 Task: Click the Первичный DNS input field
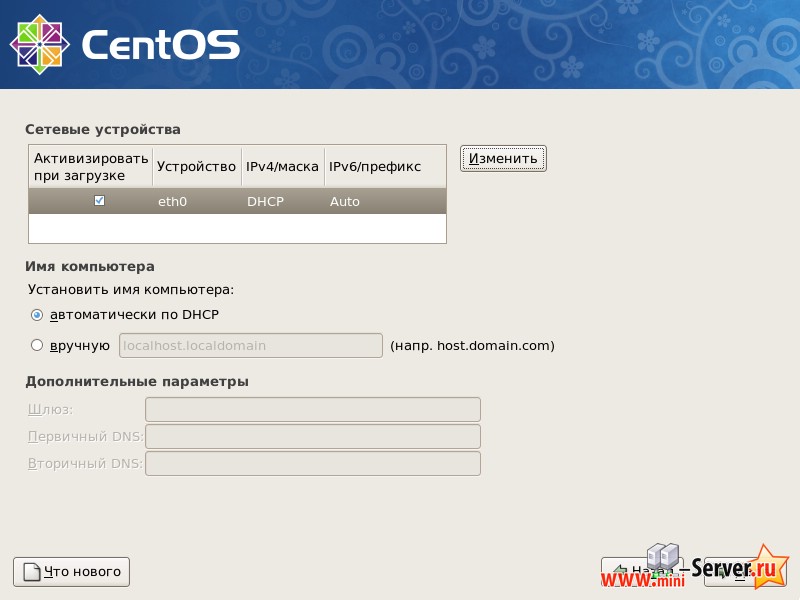click(313, 437)
